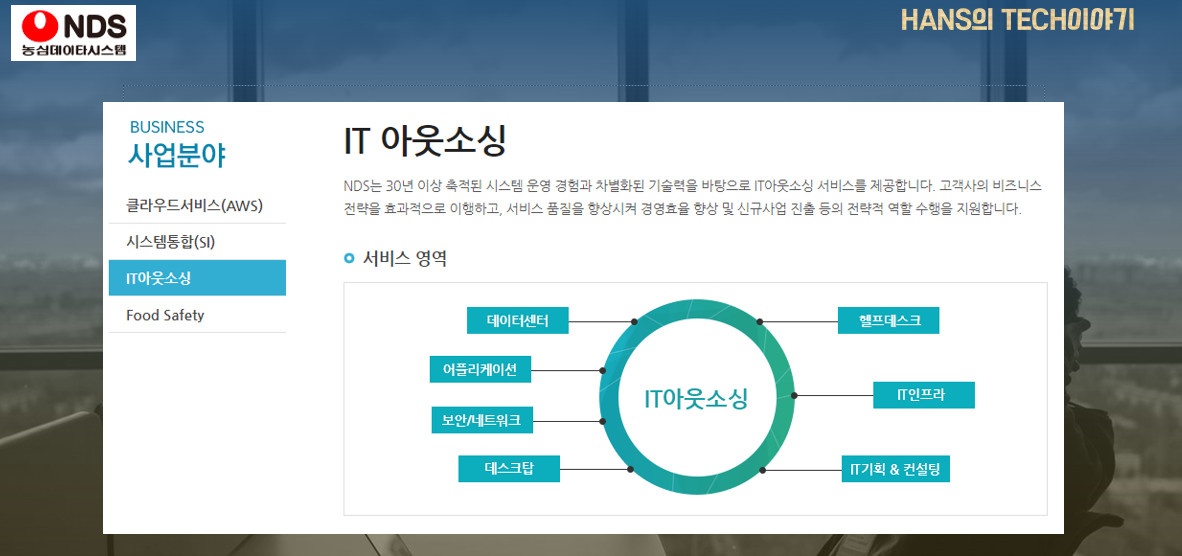Viewport: 1182px width, 556px height.
Task: Click the BUSINESS sidebar label
Action: point(167,127)
